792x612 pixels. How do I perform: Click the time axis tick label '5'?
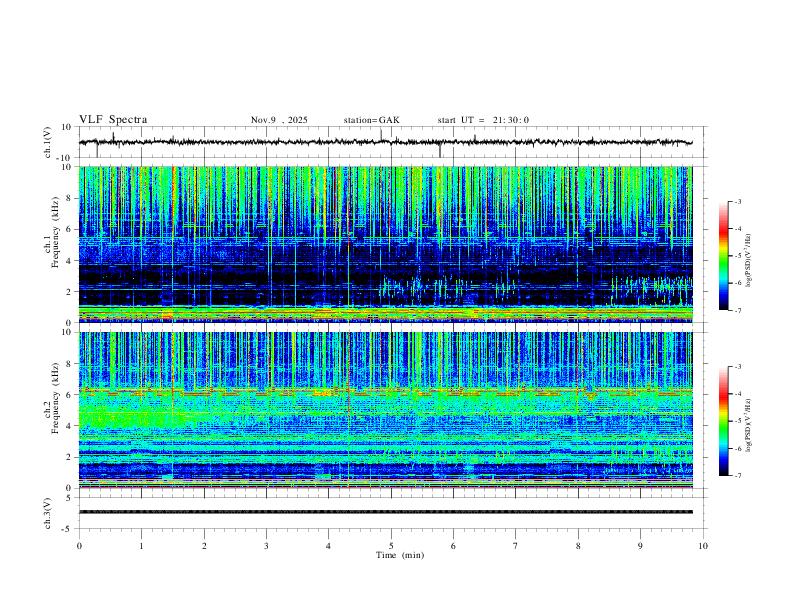click(391, 546)
